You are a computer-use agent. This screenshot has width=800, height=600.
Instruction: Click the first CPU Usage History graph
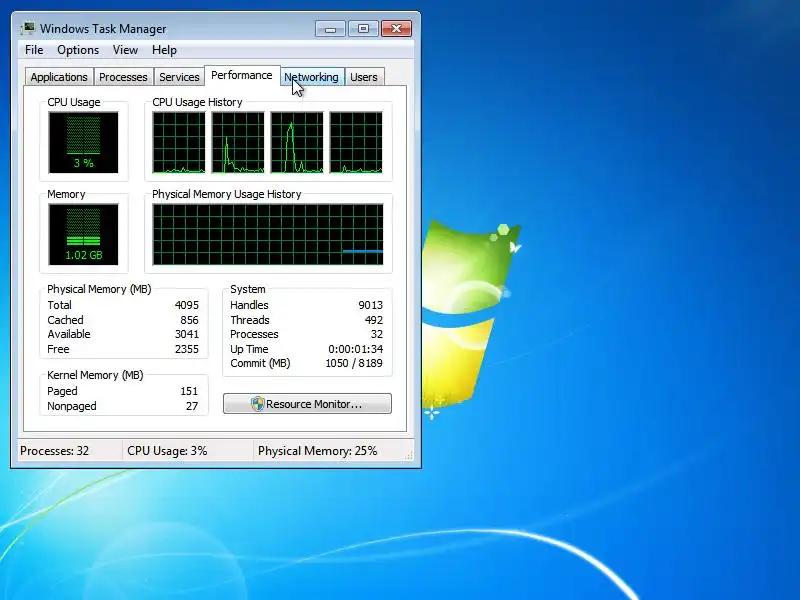(x=179, y=142)
